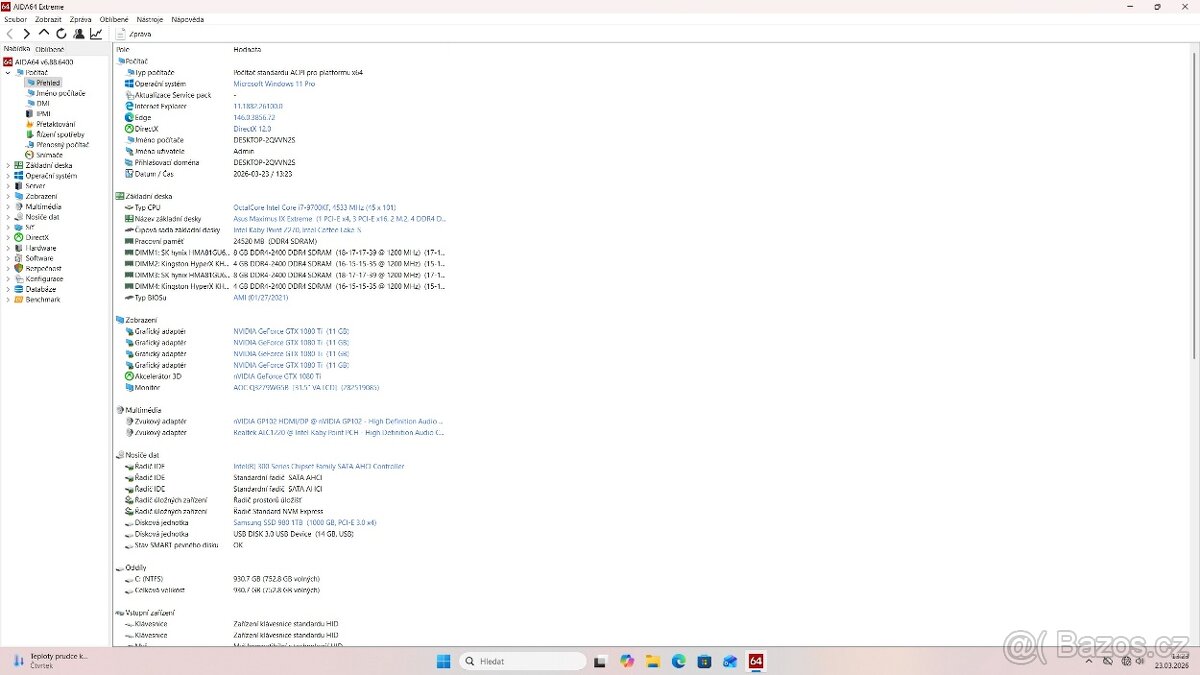Open the Soubor menu
Screen dimensions: 1200x675
click(15, 19)
